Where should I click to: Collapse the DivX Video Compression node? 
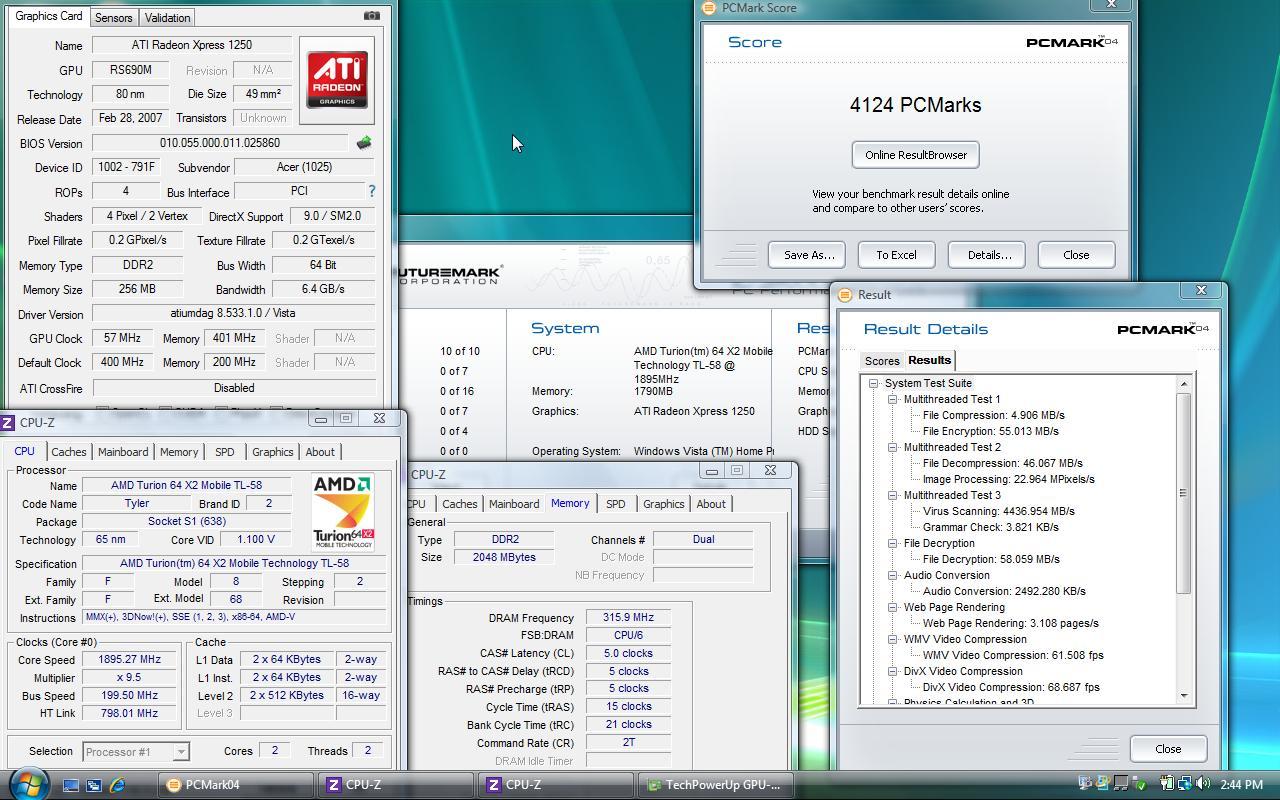click(892, 671)
